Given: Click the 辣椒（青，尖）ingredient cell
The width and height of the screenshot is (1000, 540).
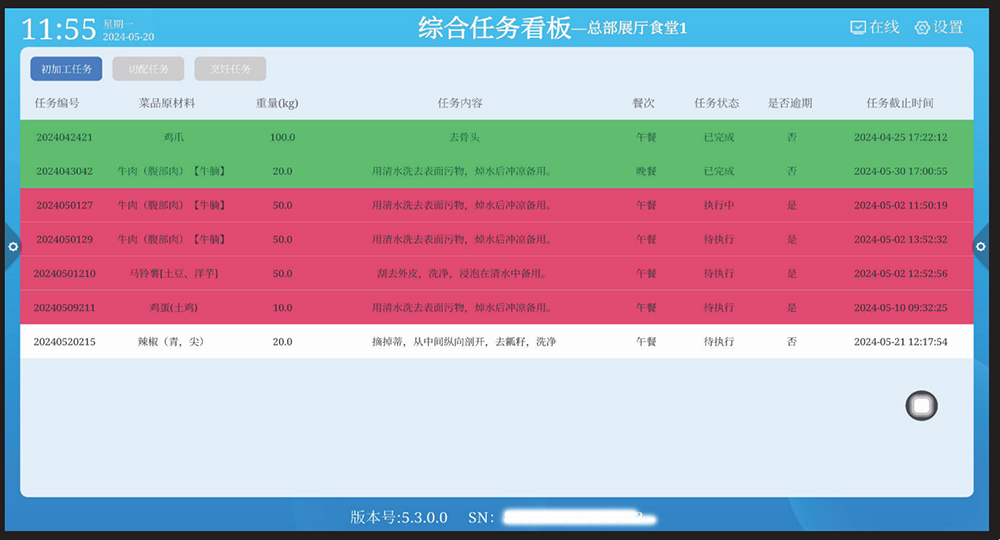Looking at the screenshot, I should 171,342.
